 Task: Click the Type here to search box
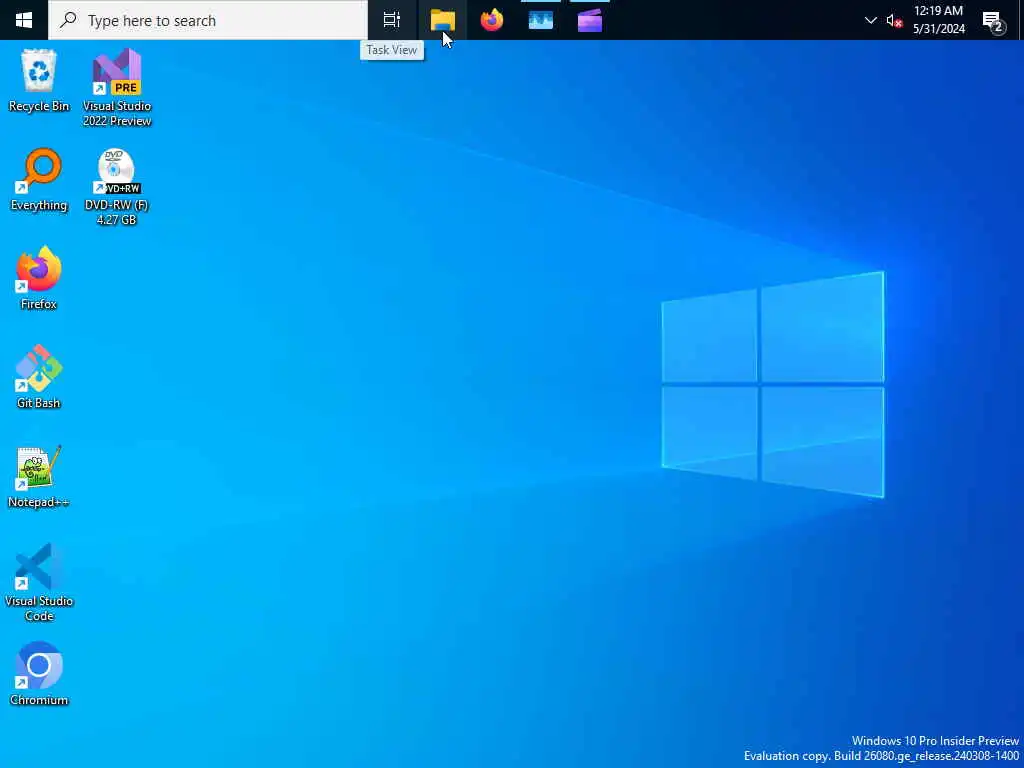pyautogui.click(x=208, y=20)
